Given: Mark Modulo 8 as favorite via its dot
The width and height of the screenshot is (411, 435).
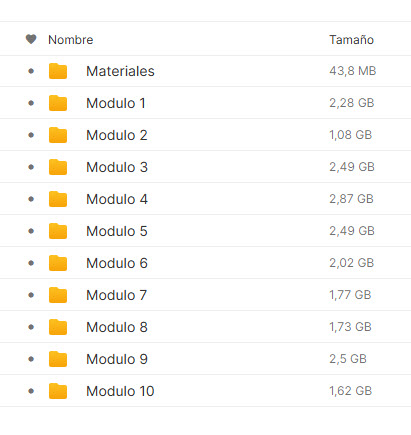Looking at the screenshot, I should point(31,327).
